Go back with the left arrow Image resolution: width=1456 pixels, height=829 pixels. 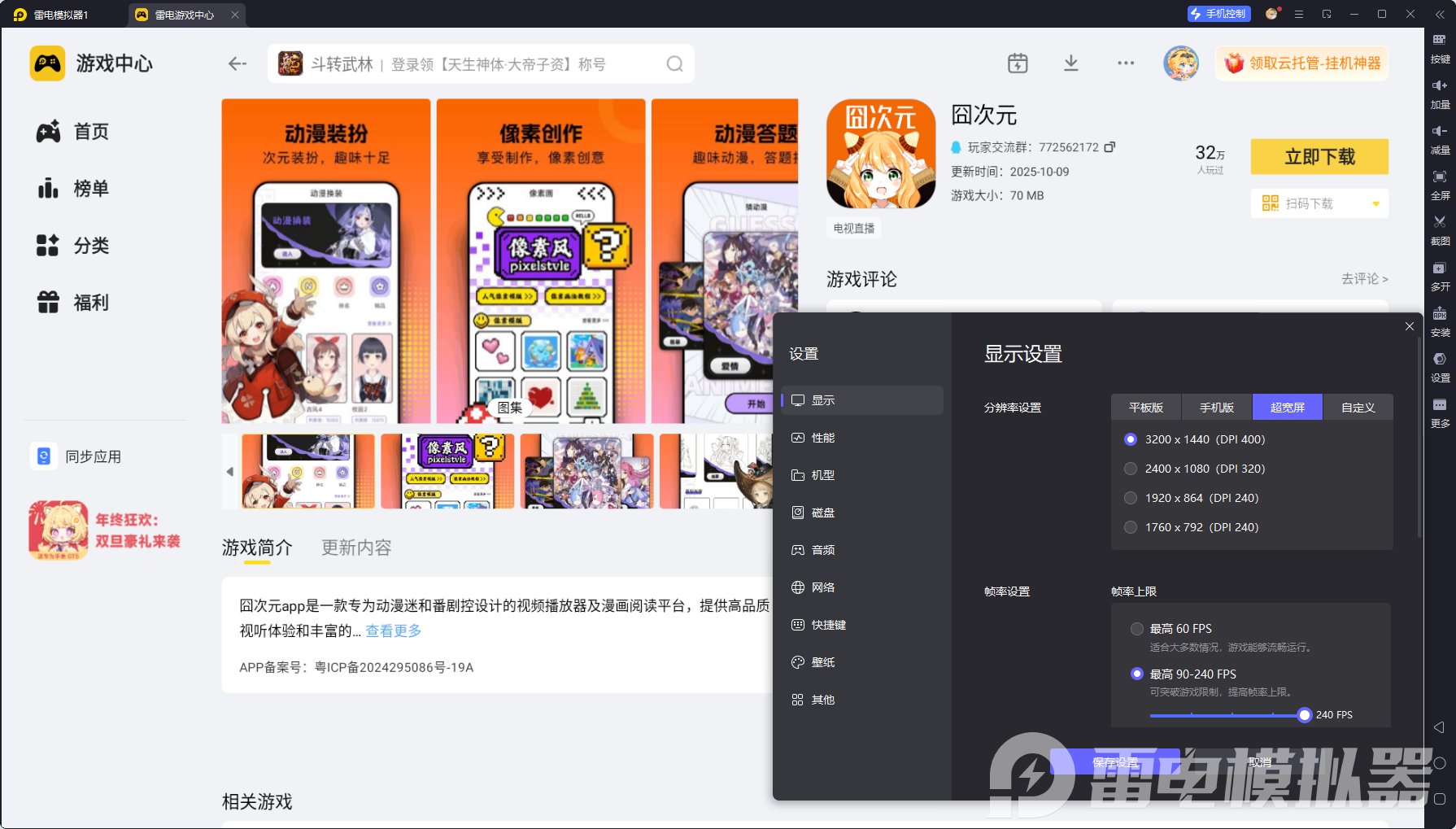click(238, 63)
